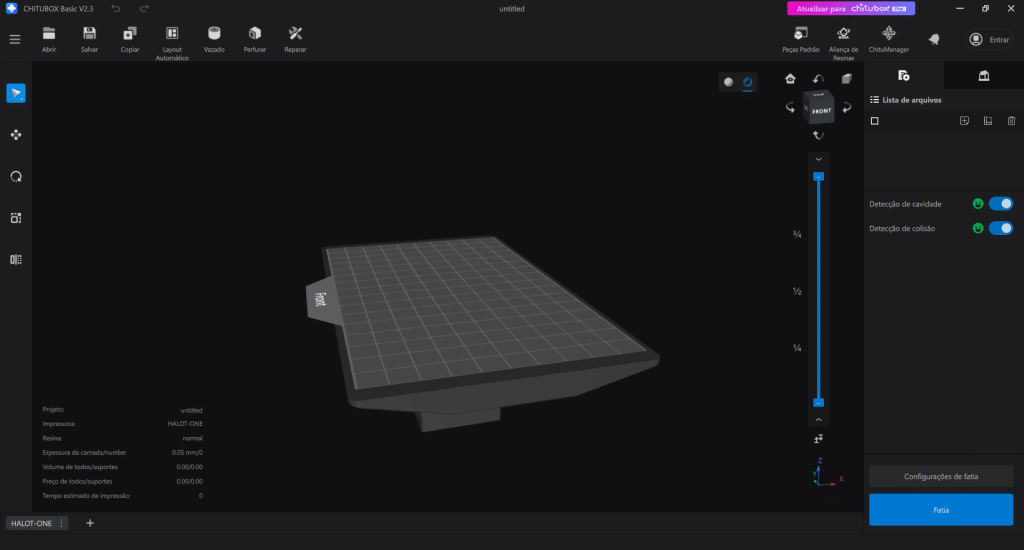The image size is (1024, 550).
Task: Click the Resina normal value
Action: (193, 438)
